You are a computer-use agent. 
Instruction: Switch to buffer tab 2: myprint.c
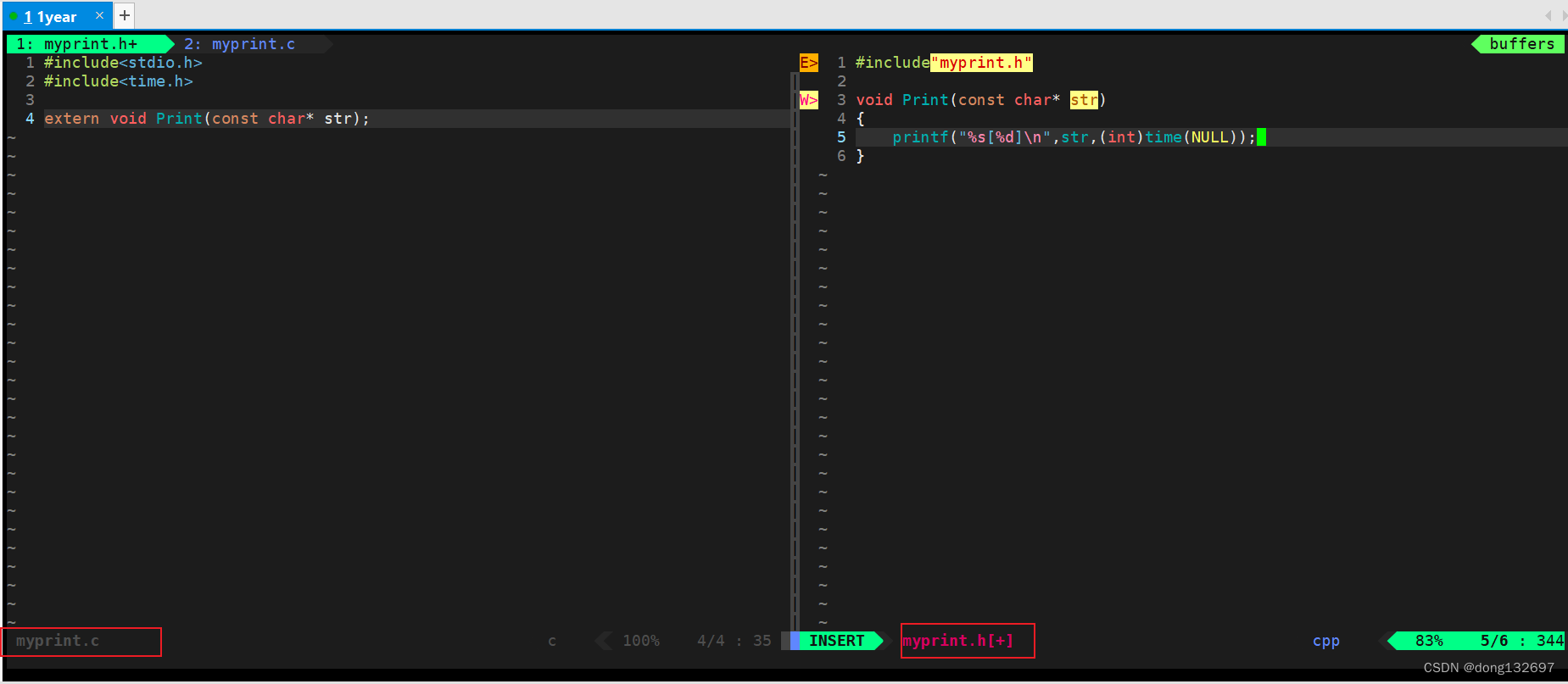[x=240, y=44]
